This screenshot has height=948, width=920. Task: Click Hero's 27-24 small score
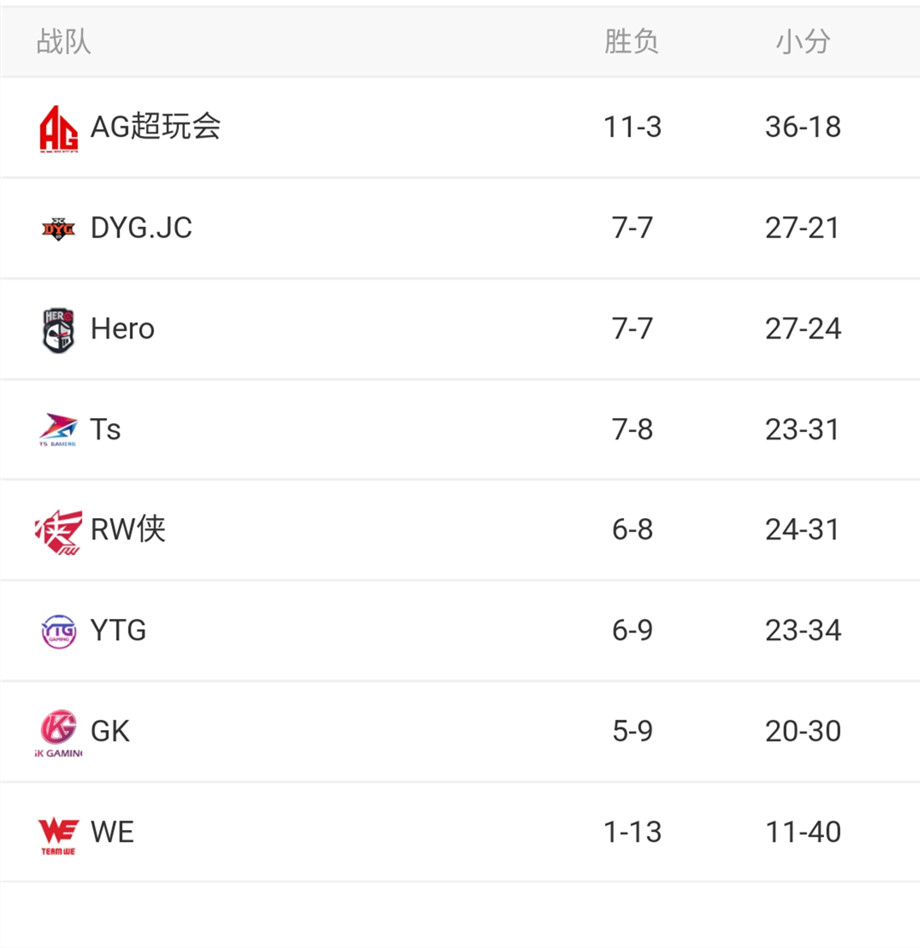tap(803, 329)
